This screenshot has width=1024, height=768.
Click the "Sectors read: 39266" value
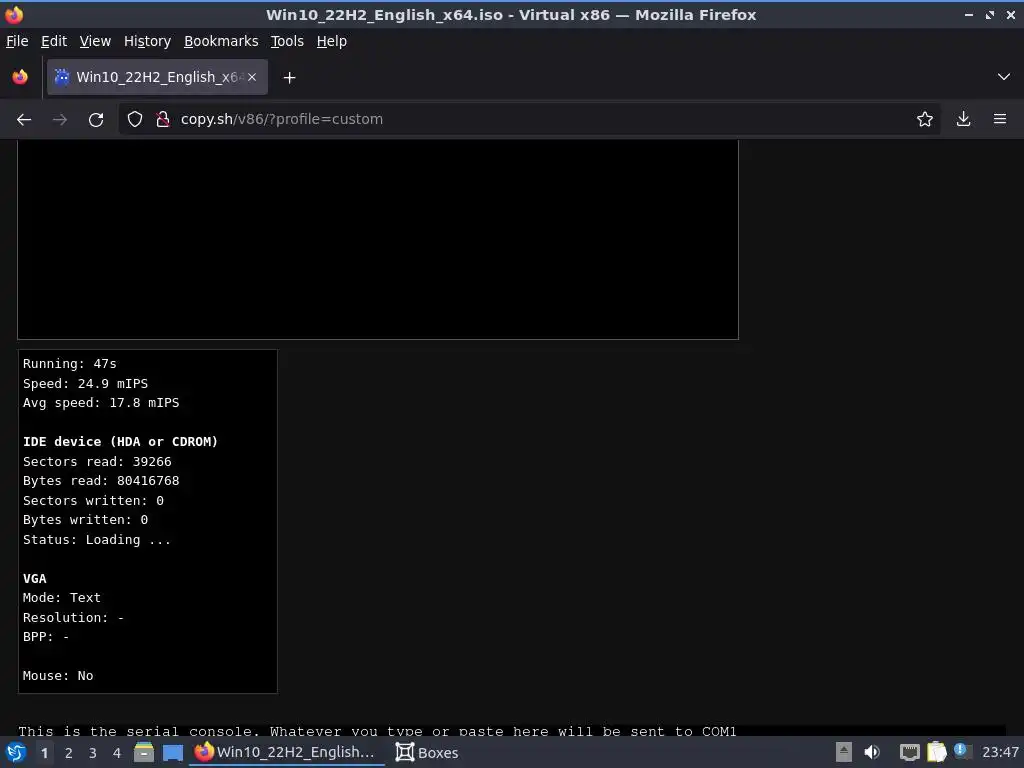click(97, 462)
